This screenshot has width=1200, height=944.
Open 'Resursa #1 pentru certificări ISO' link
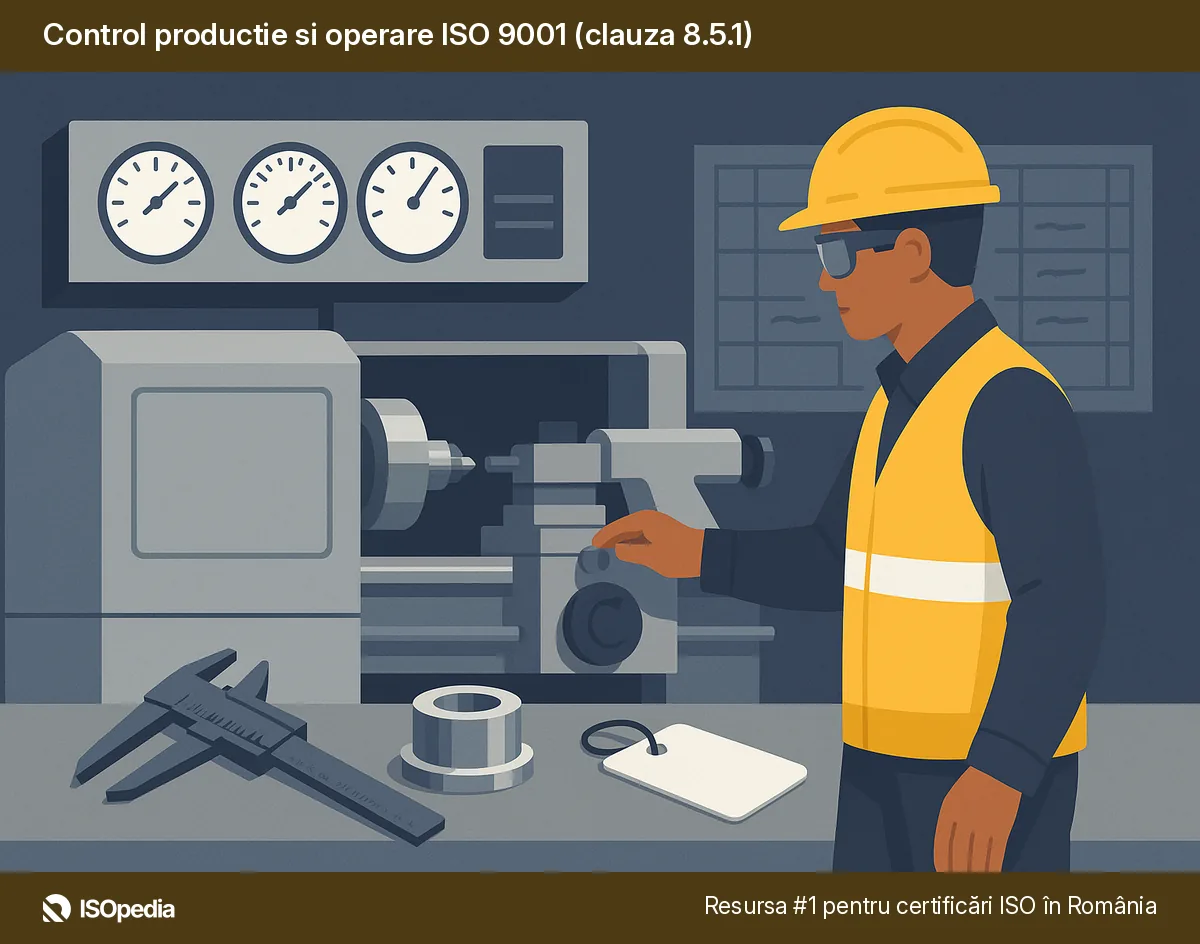tap(928, 908)
